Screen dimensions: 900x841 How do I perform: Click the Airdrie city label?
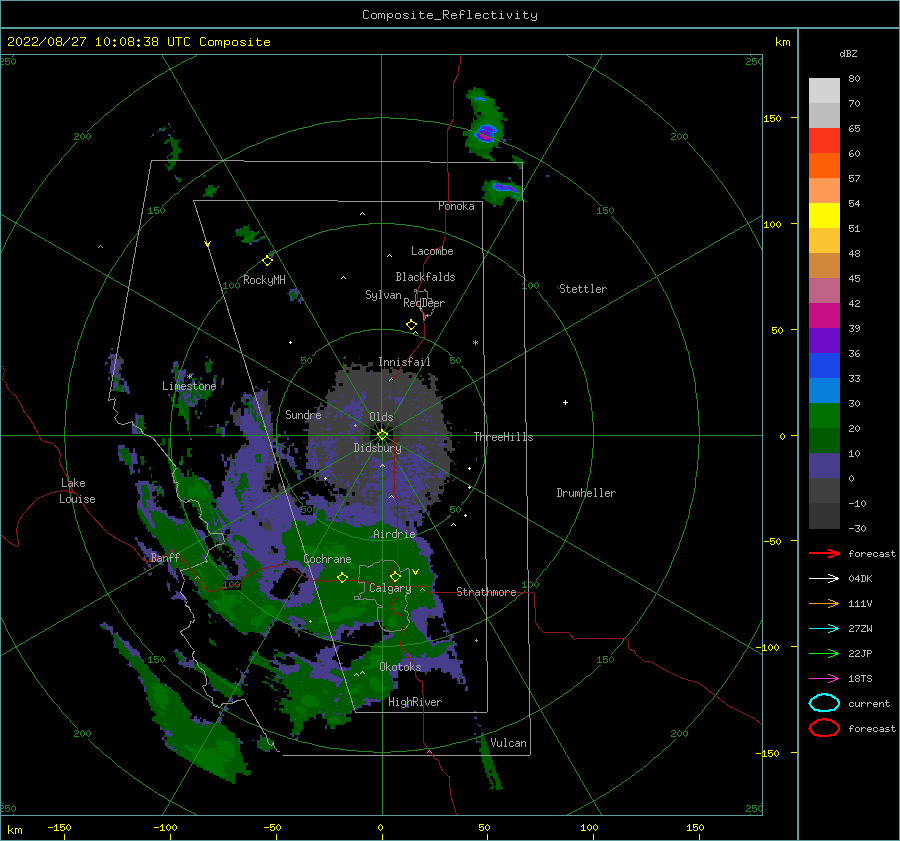[394, 534]
